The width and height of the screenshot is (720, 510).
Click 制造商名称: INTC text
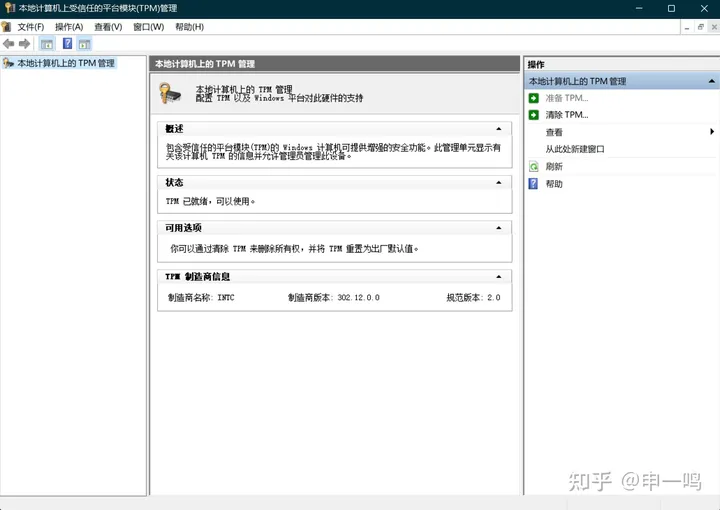[x=201, y=297]
